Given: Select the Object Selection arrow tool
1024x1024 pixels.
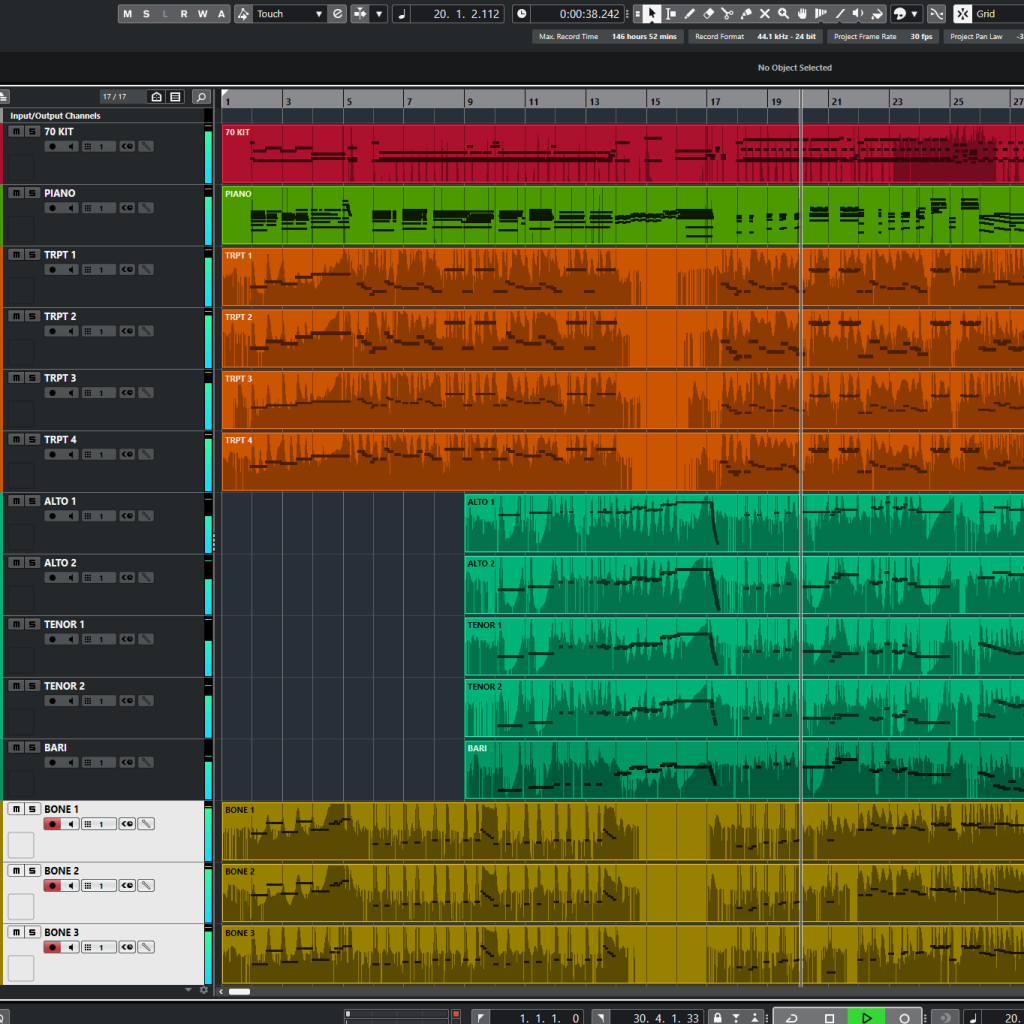Looking at the screenshot, I should click(653, 13).
